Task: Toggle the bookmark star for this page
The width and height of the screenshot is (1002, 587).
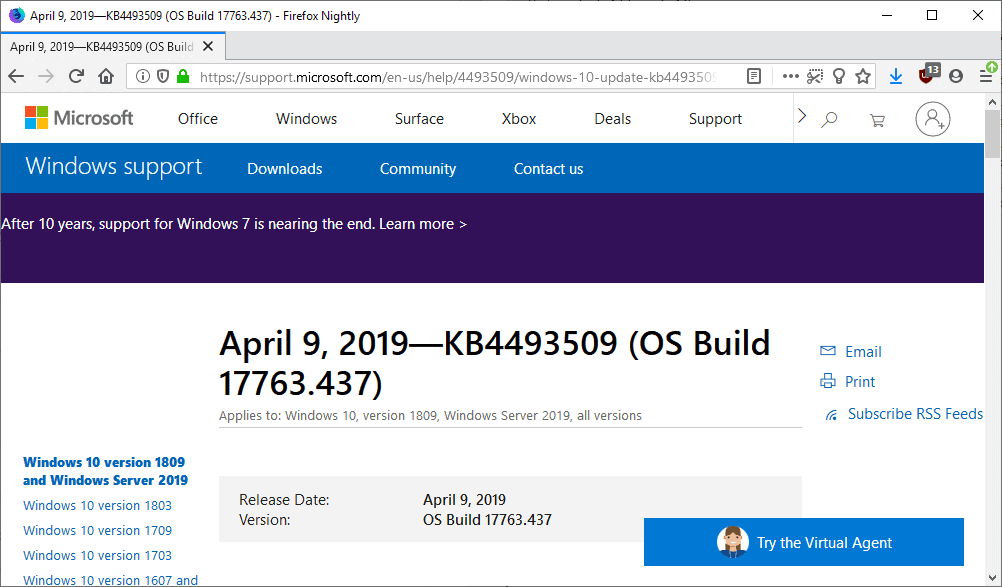Action: click(863, 75)
